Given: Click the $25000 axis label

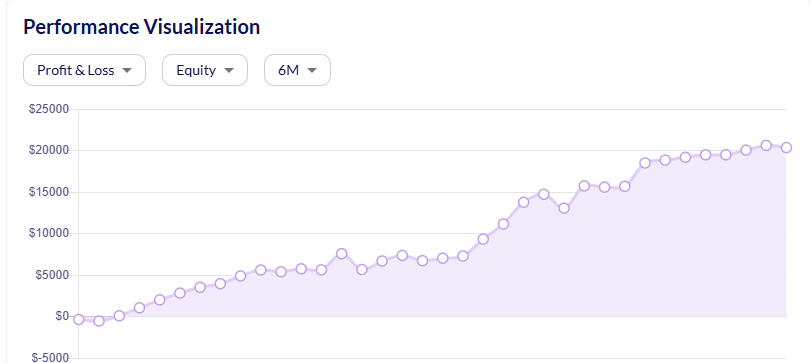Looking at the screenshot, I should point(50,110).
